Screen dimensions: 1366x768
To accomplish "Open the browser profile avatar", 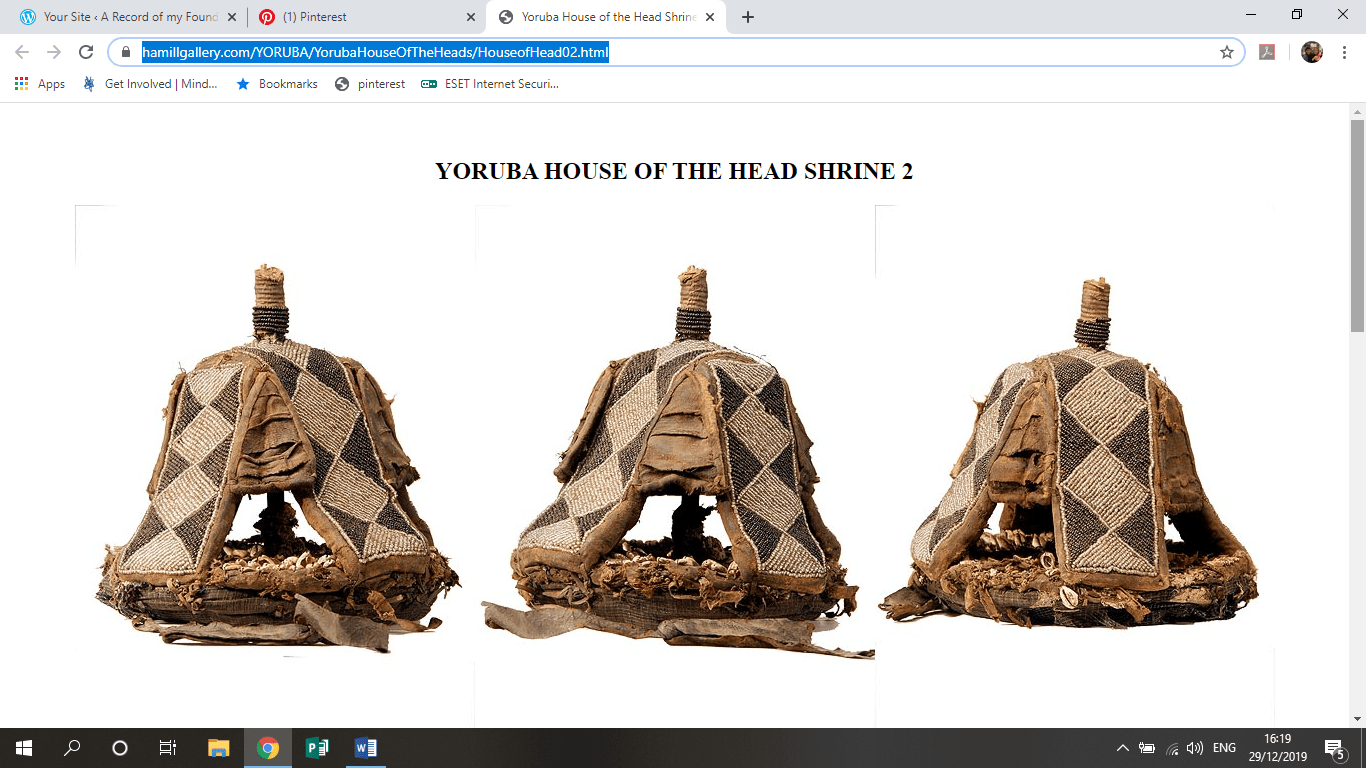I will (1311, 51).
